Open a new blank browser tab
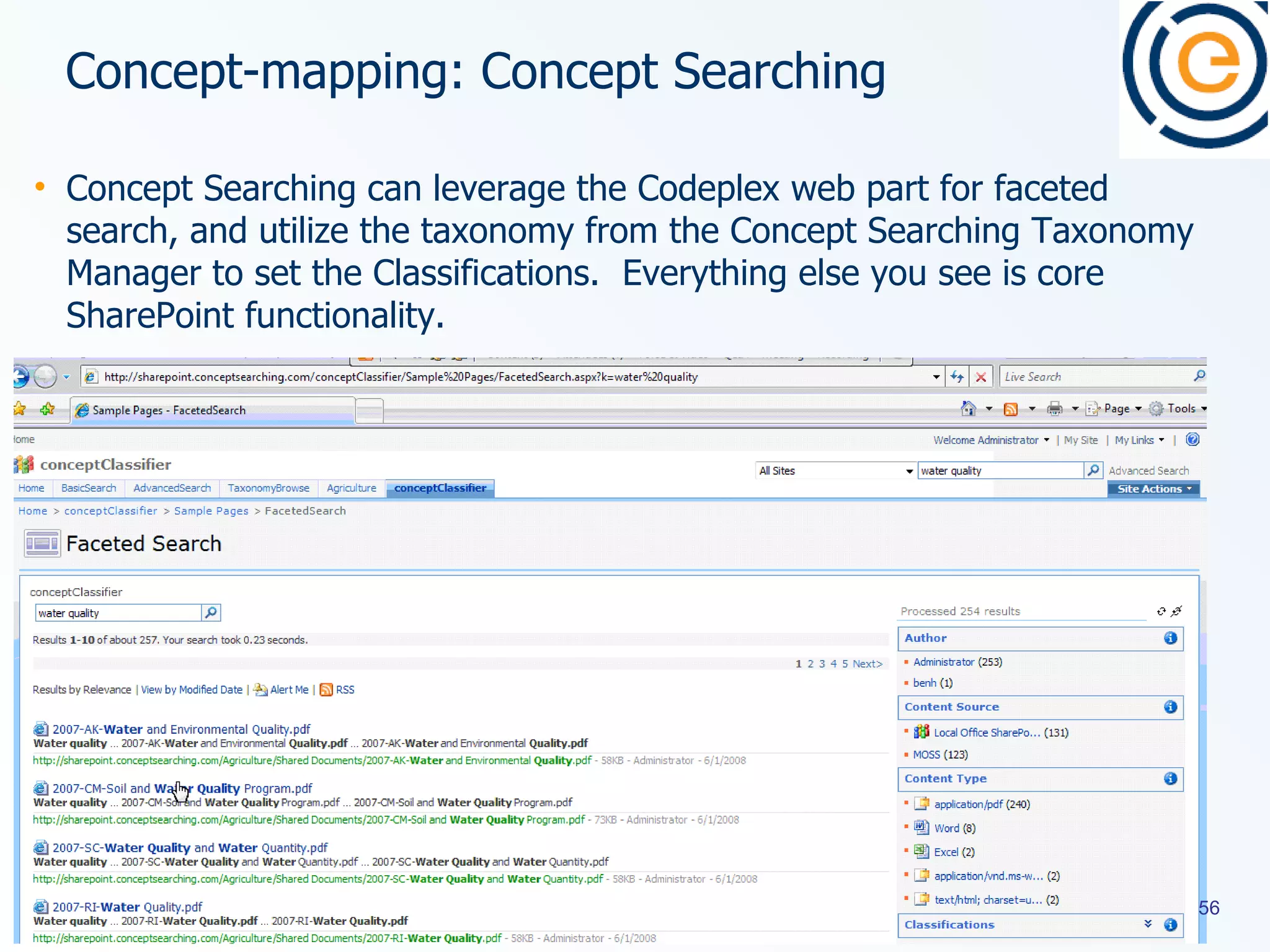This screenshot has height=952, width=1270. pos(370,411)
